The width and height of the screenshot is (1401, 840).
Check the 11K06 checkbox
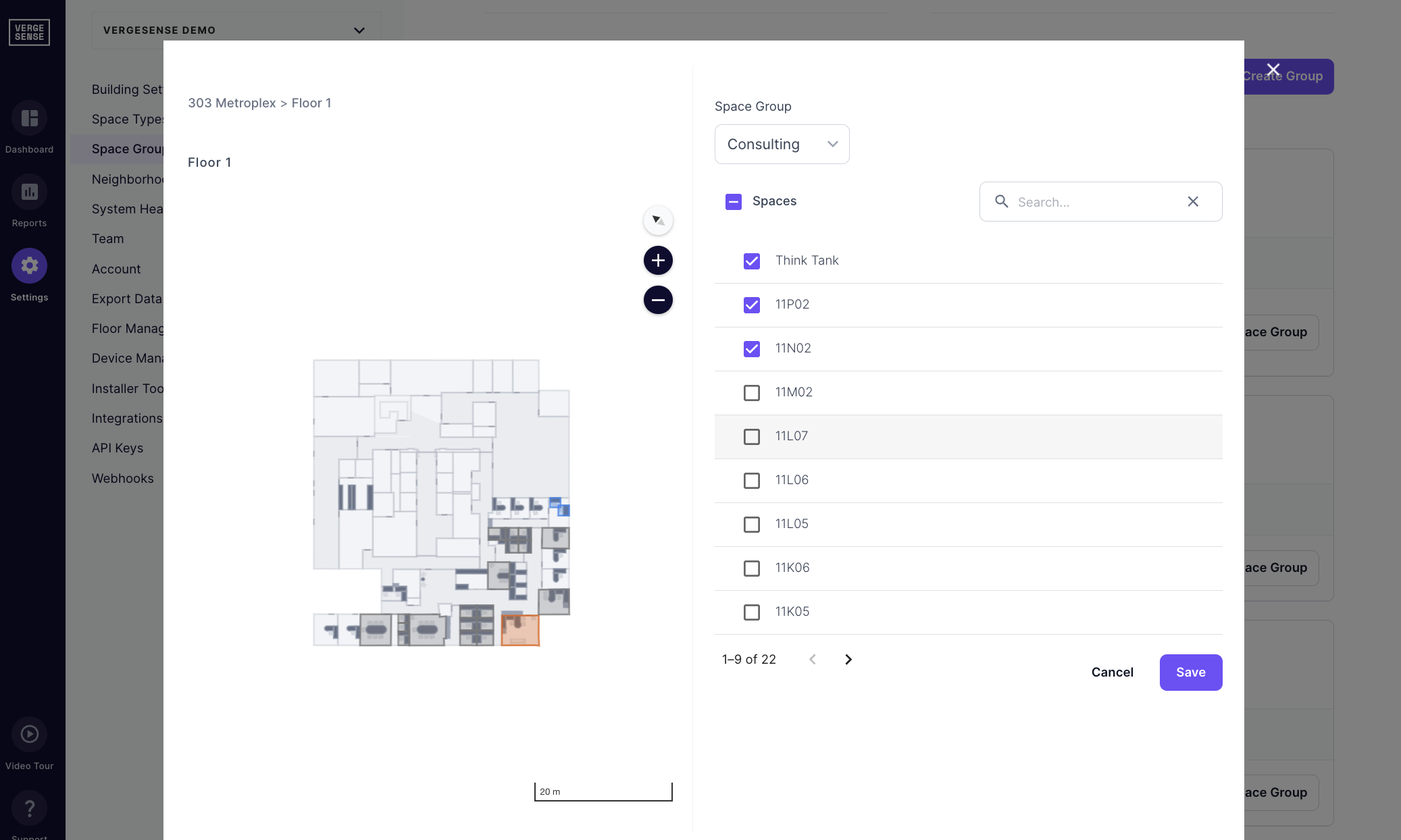(752, 568)
